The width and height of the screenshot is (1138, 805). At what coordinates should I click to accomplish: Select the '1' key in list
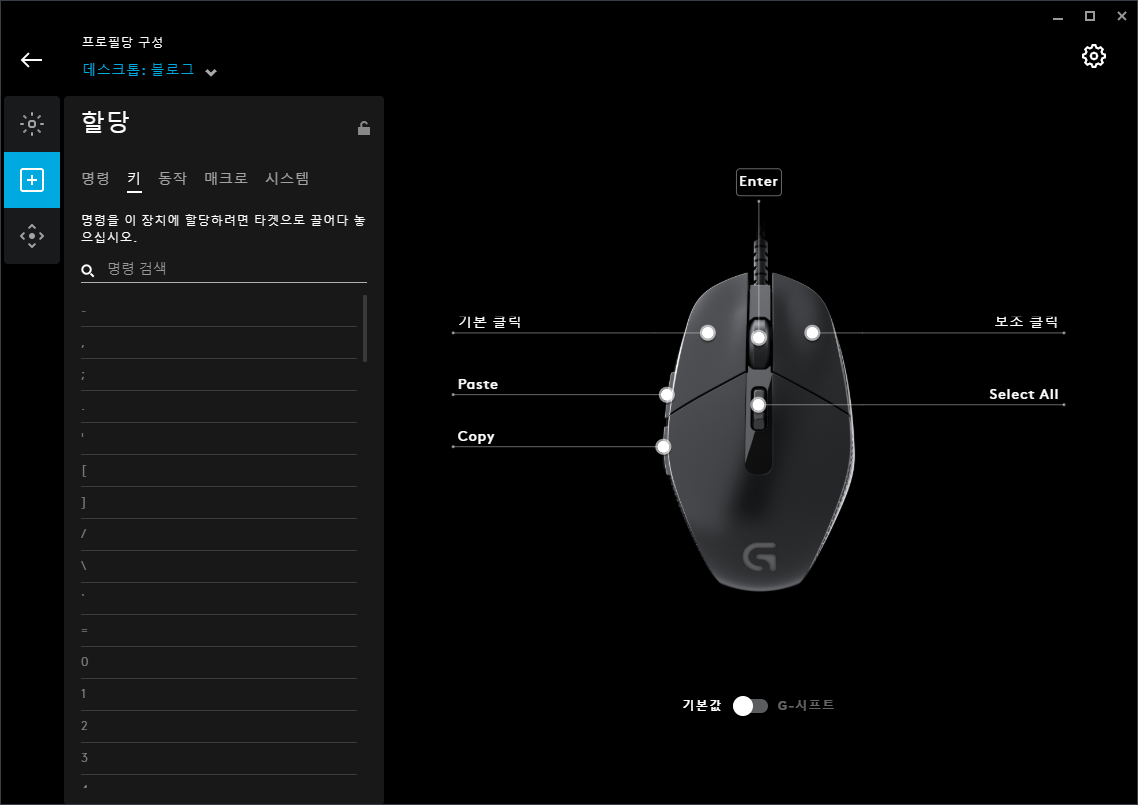point(219,694)
